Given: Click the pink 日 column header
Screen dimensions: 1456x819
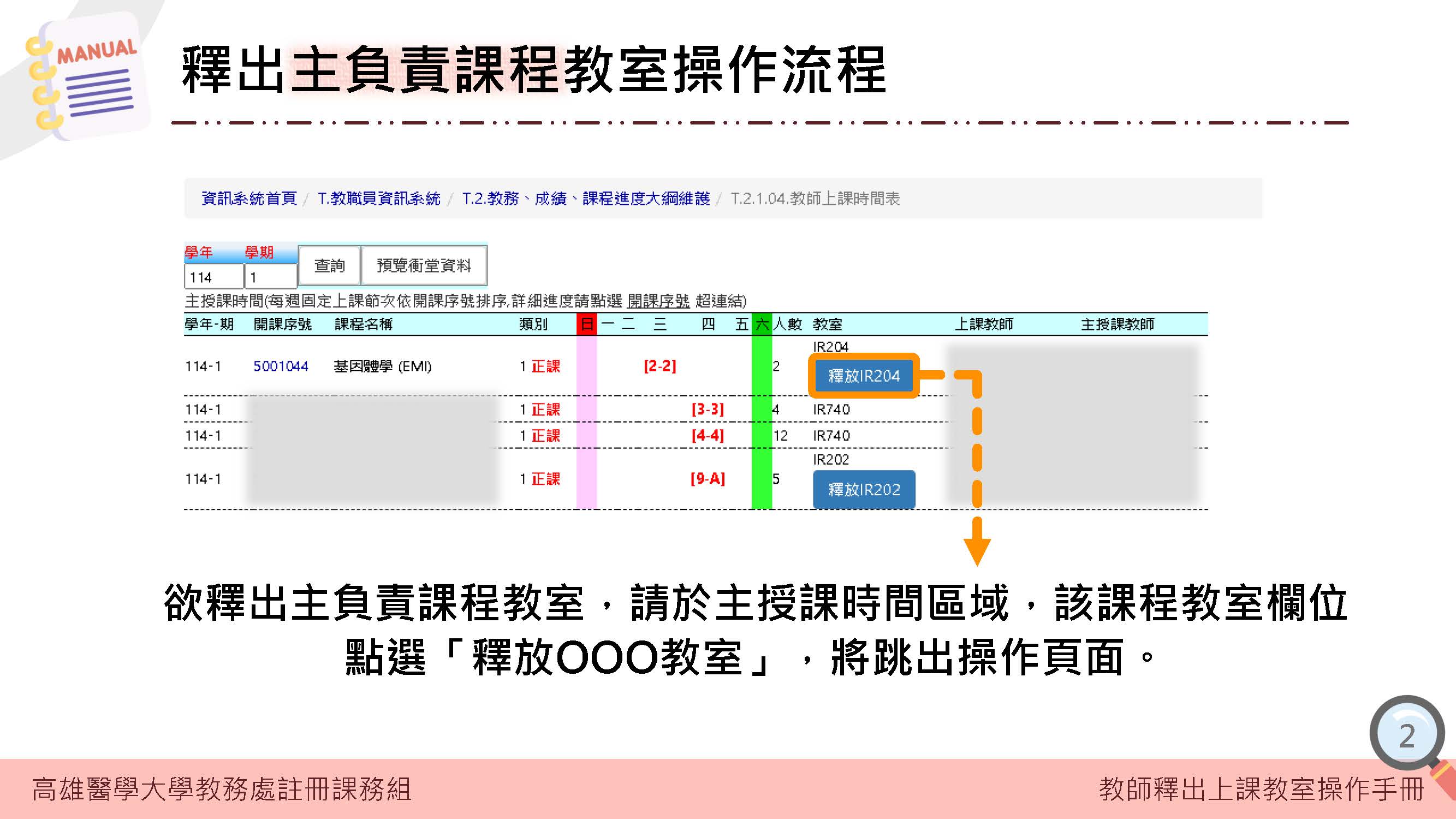Looking at the screenshot, I should point(587,325).
